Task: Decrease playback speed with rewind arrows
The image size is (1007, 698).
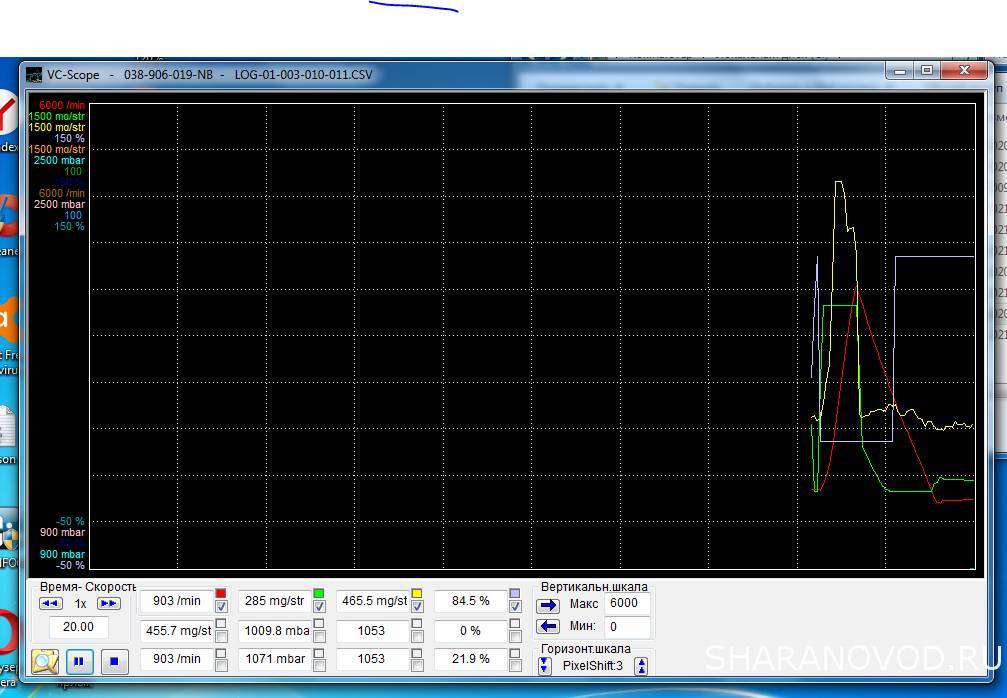Action: tap(51, 603)
